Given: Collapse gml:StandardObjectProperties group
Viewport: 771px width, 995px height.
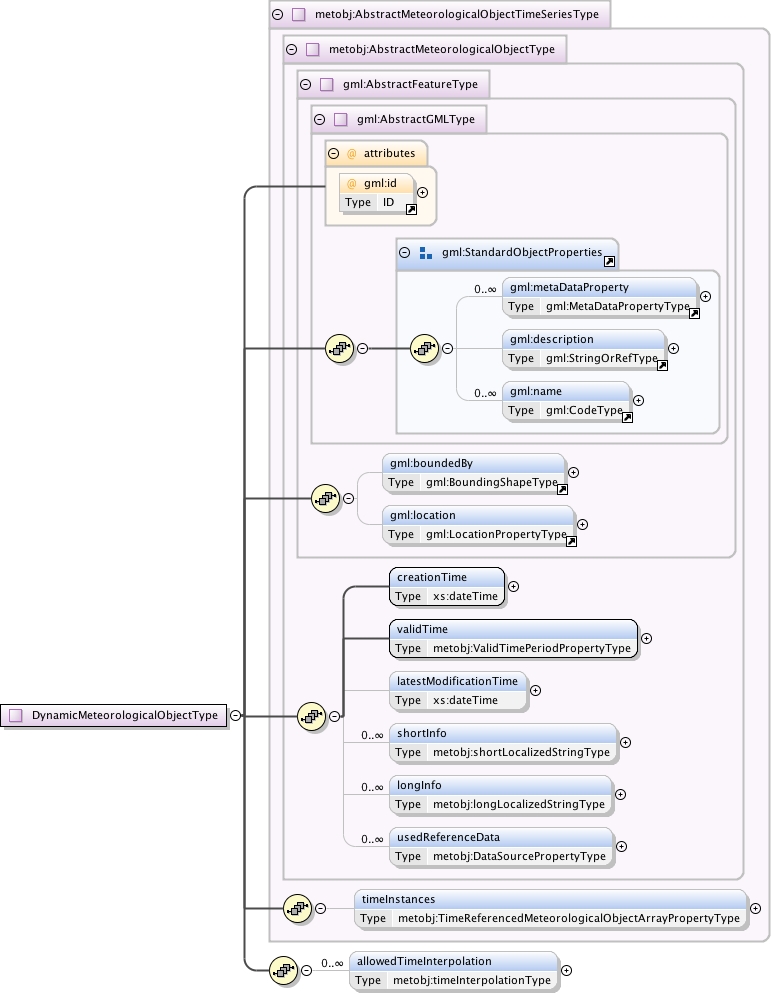Looking at the screenshot, I should point(404,252).
